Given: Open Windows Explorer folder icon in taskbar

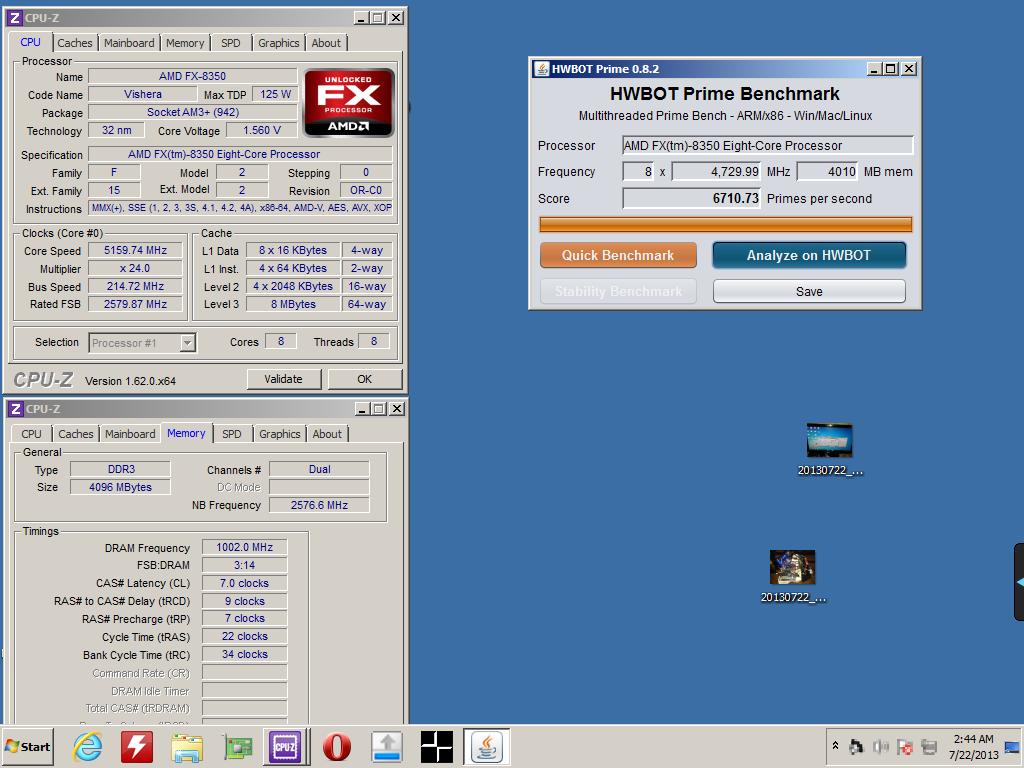Looking at the screenshot, I should coord(187,746).
